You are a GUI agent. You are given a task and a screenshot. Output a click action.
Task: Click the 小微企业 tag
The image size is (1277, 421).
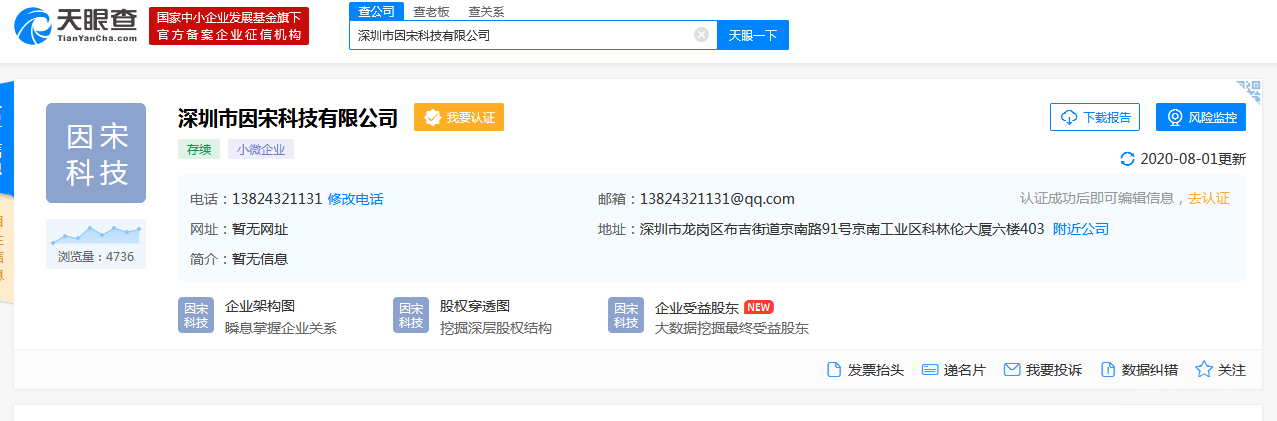pos(261,149)
